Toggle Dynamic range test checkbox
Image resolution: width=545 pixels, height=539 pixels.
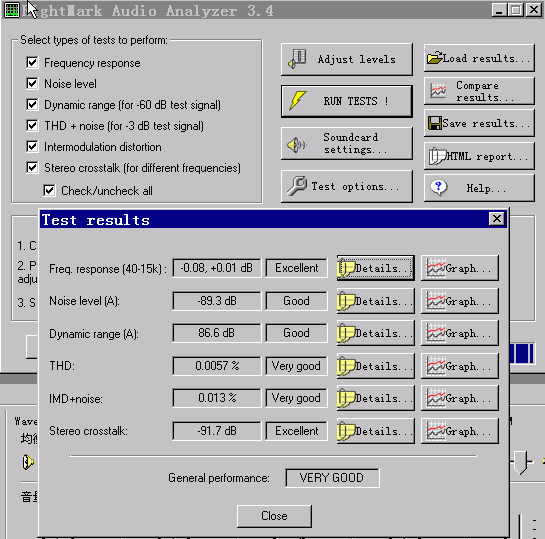pos(32,105)
